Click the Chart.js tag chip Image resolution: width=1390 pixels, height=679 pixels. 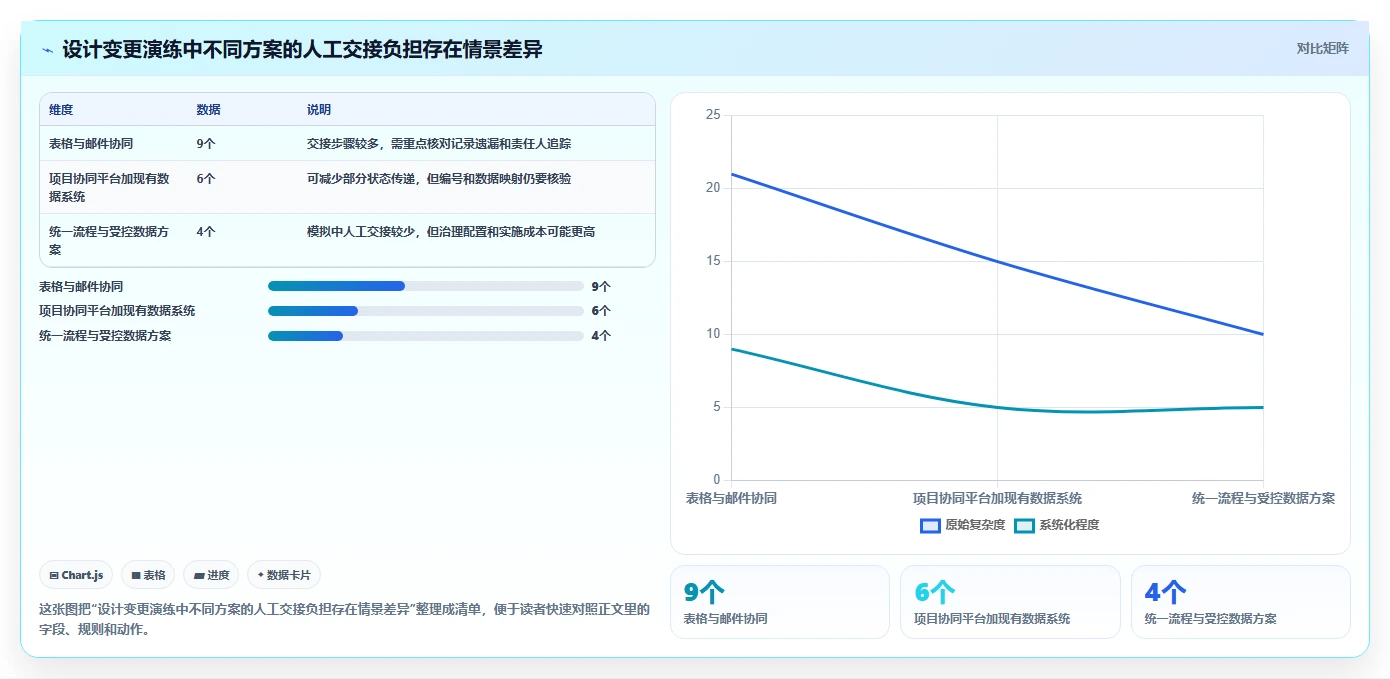(76, 575)
